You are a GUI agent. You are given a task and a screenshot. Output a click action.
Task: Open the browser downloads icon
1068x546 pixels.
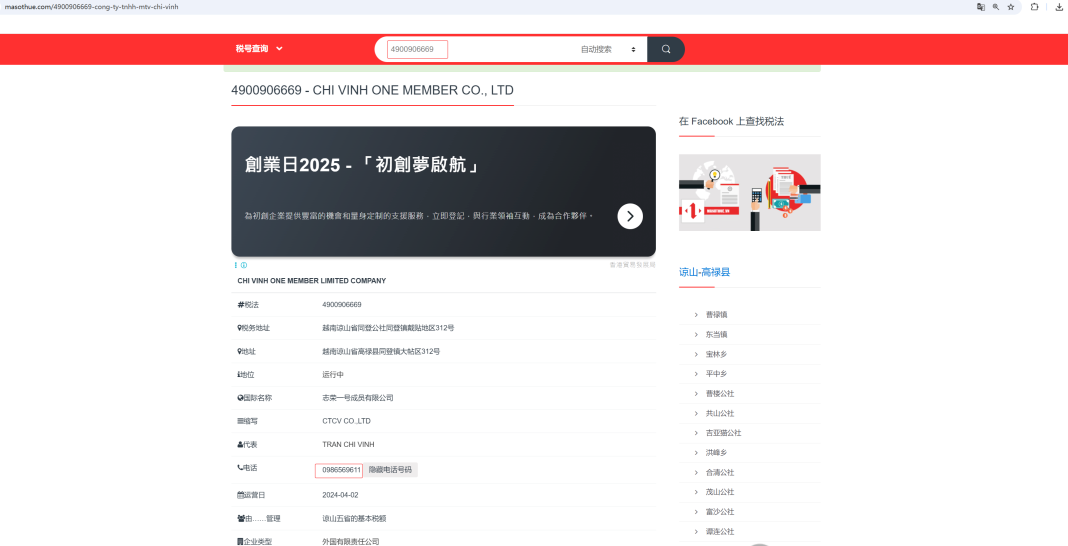[1059, 7]
